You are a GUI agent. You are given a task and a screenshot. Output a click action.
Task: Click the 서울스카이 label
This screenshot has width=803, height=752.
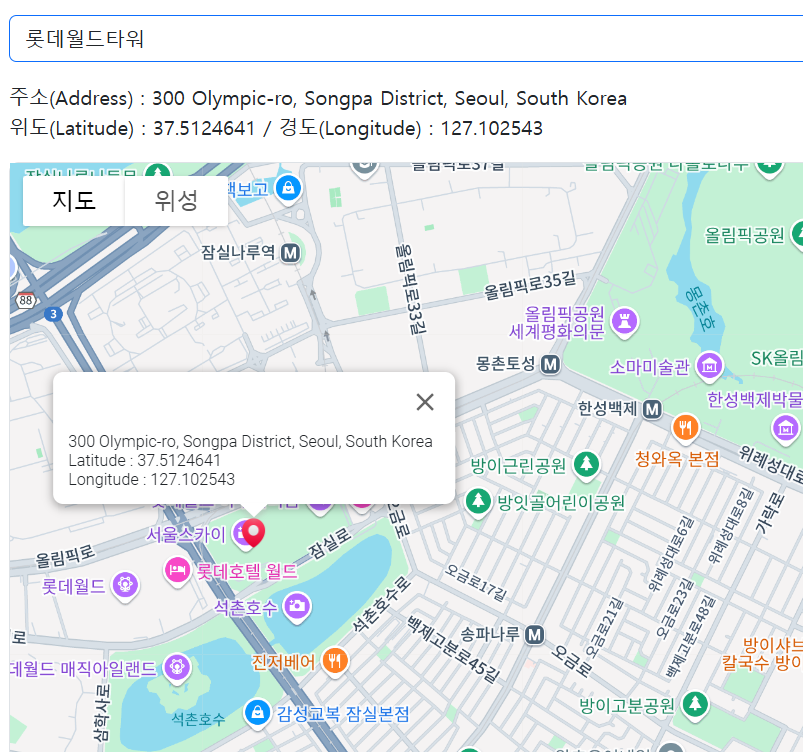pos(186,535)
